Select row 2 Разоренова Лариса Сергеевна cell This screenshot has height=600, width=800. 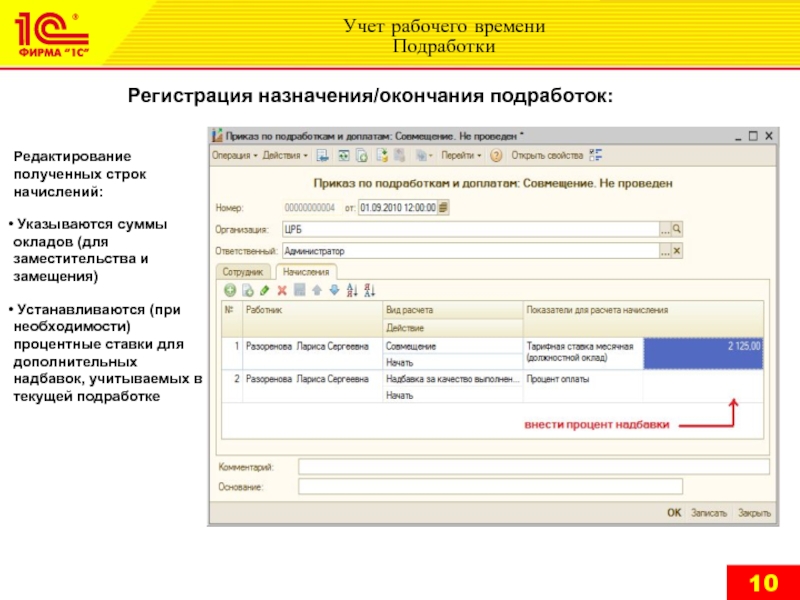tap(312, 386)
